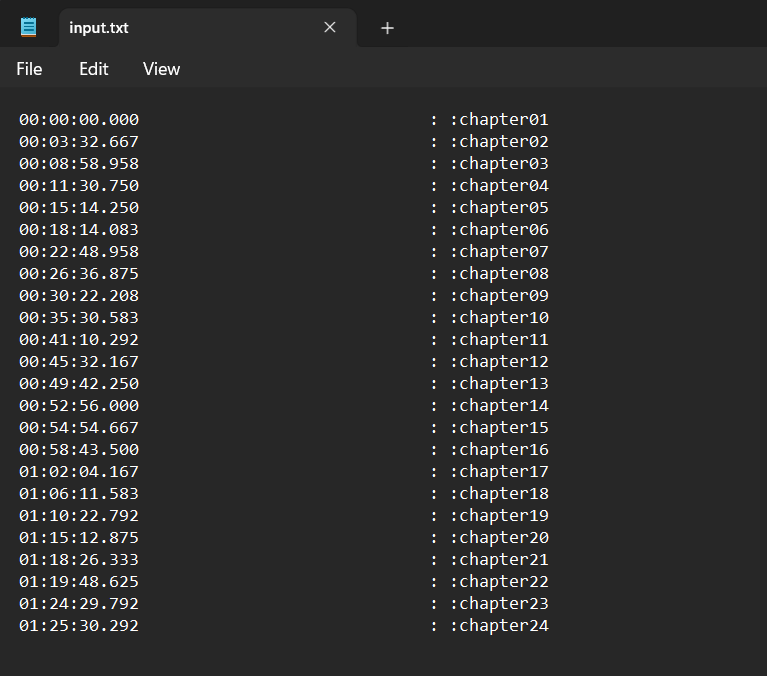This screenshot has height=676, width=767.
Task: Click timestamp 01:02:04.167
Action: pos(79,472)
